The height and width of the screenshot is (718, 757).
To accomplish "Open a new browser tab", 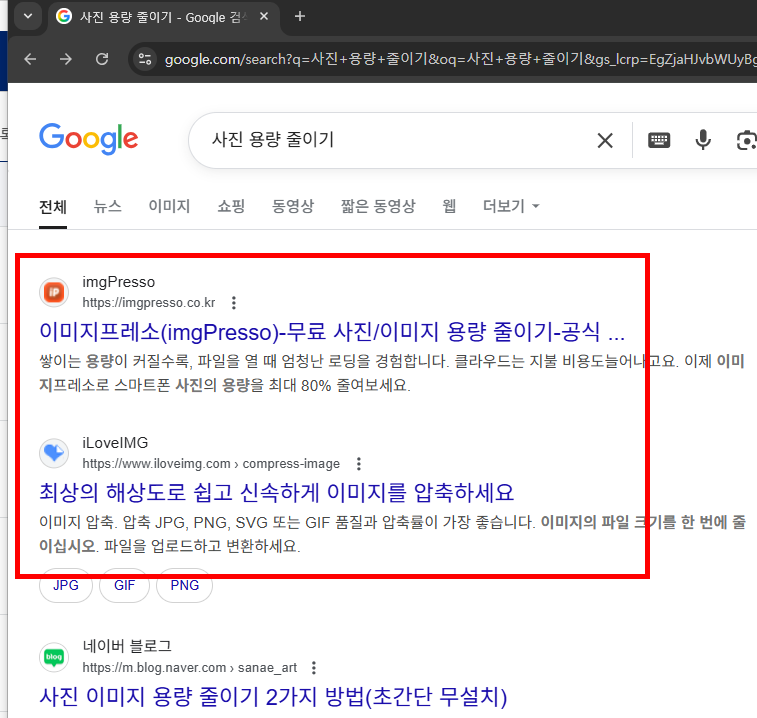I will pos(300,16).
